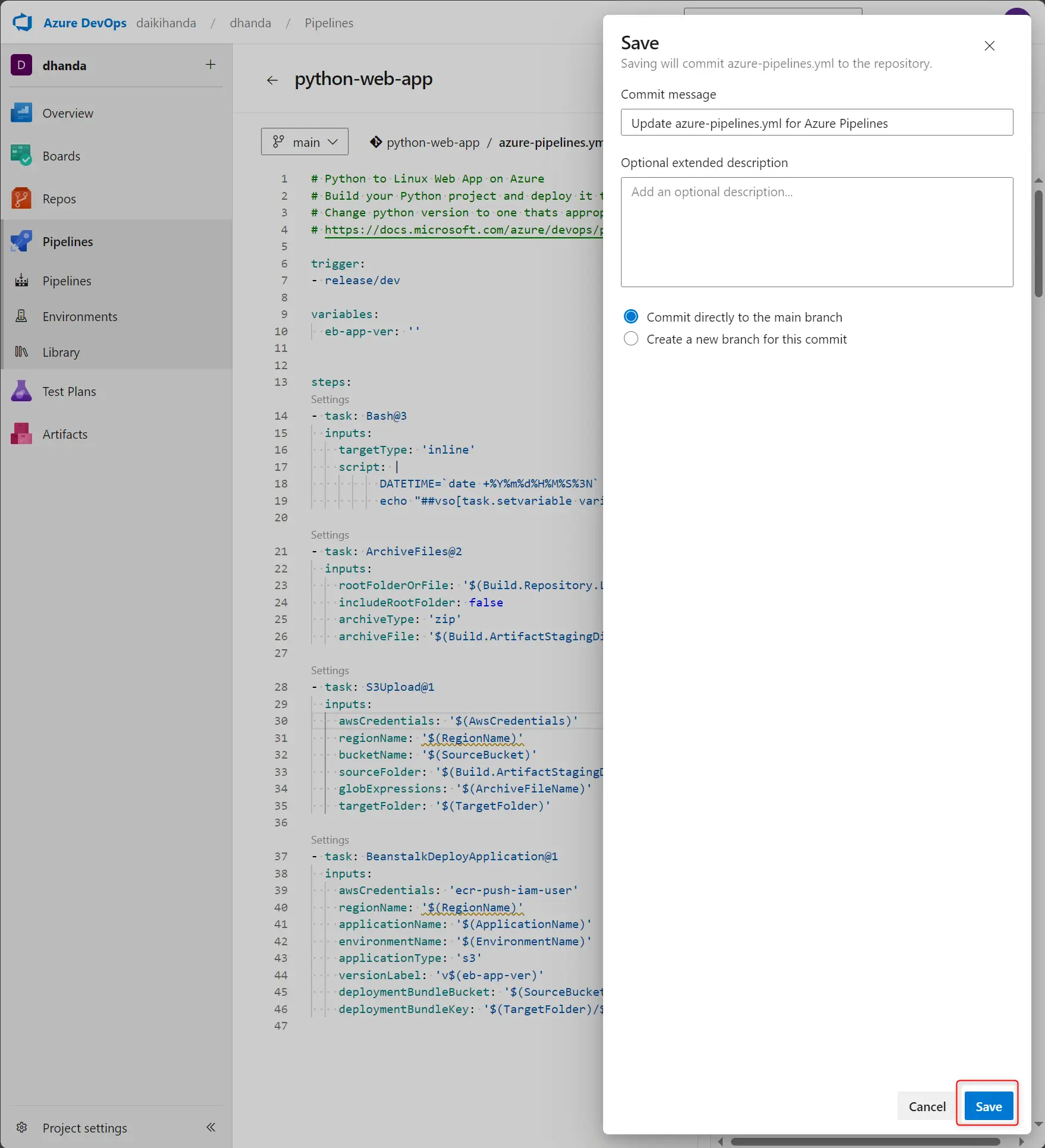
Task: Click 'targetType: inline' on line 16
Action: coord(406,449)
